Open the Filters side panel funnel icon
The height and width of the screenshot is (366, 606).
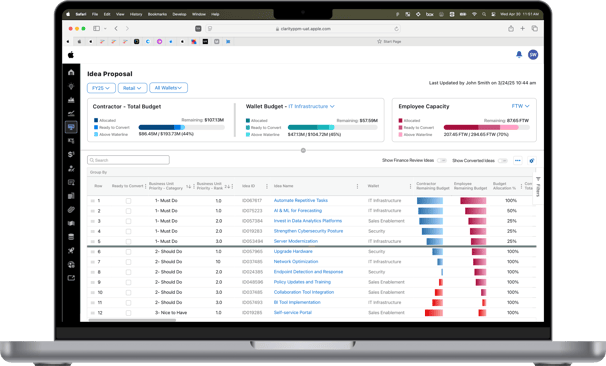[538, 179]
